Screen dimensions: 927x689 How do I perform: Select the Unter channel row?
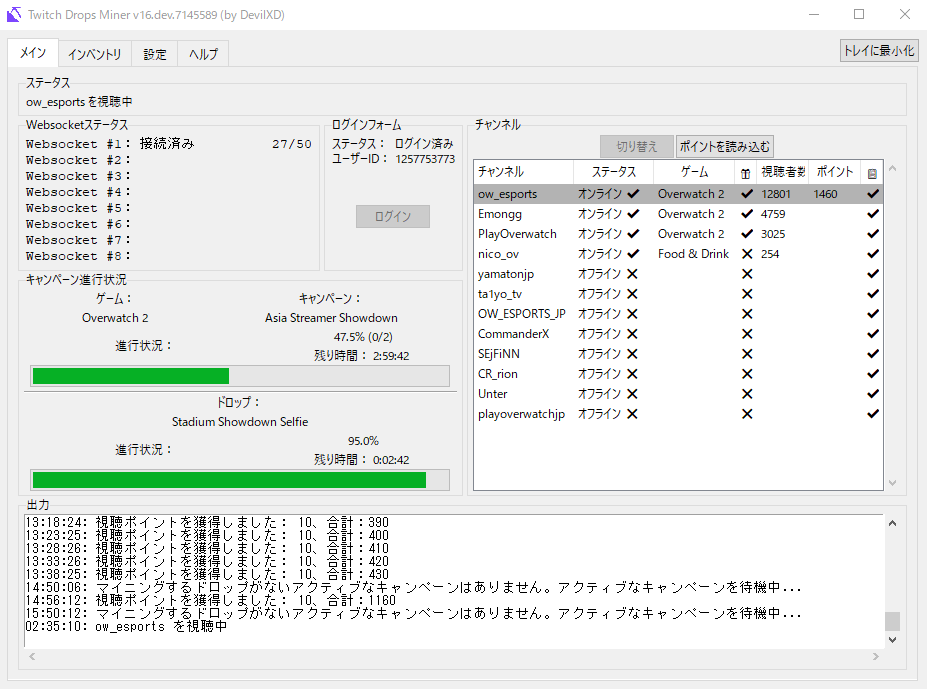click(678, 394)
